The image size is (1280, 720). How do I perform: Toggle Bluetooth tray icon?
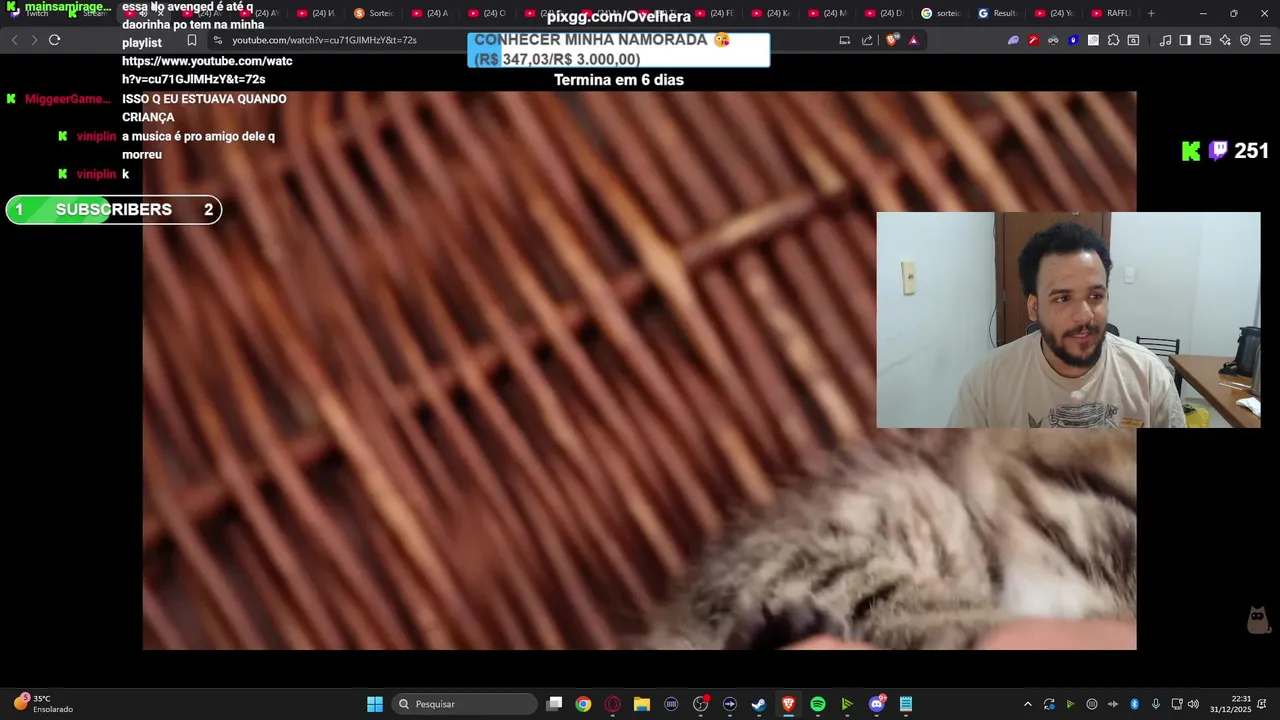(1135, 704)
